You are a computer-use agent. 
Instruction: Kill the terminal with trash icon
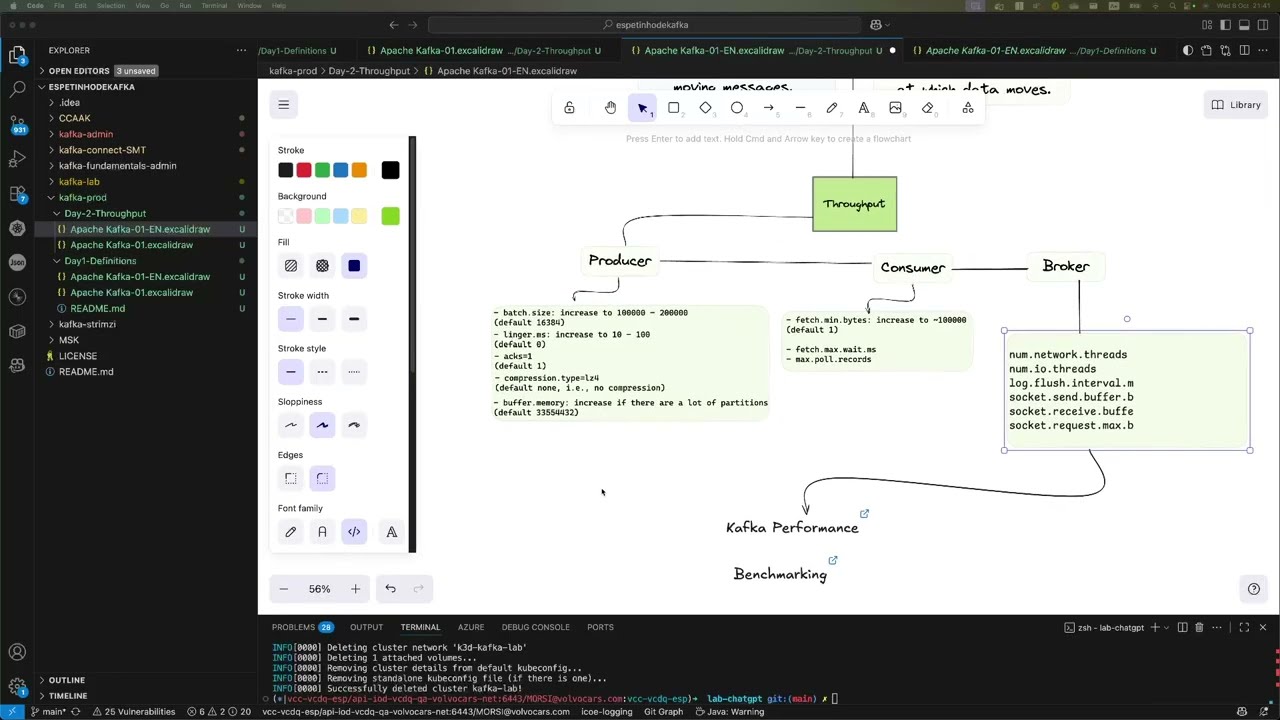(x=1201, y=627)
